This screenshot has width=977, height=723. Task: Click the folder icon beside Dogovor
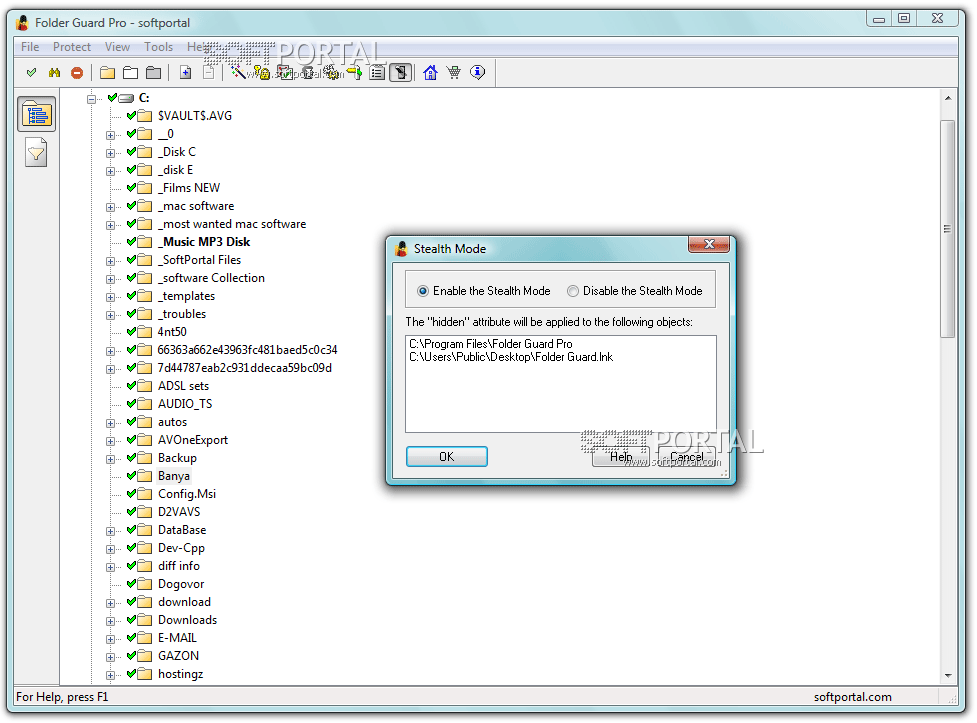145,584
